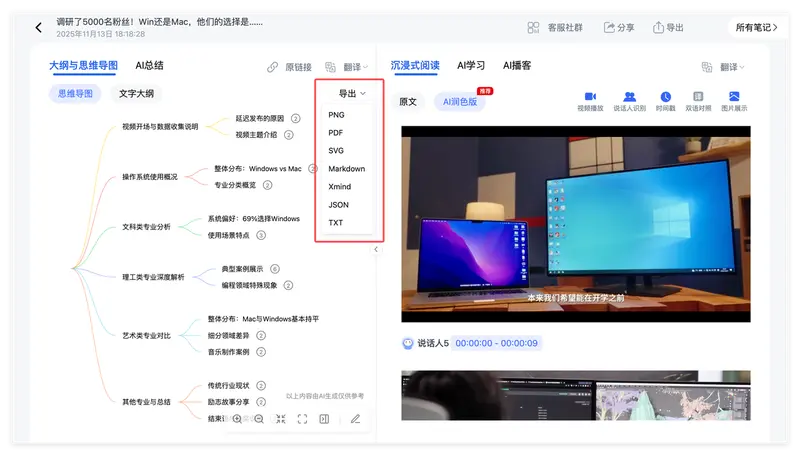The width and height of the screenshot is (800, 455).
Task: Click 系统偏好：69%选择Windows node
Action: point(254,218)
